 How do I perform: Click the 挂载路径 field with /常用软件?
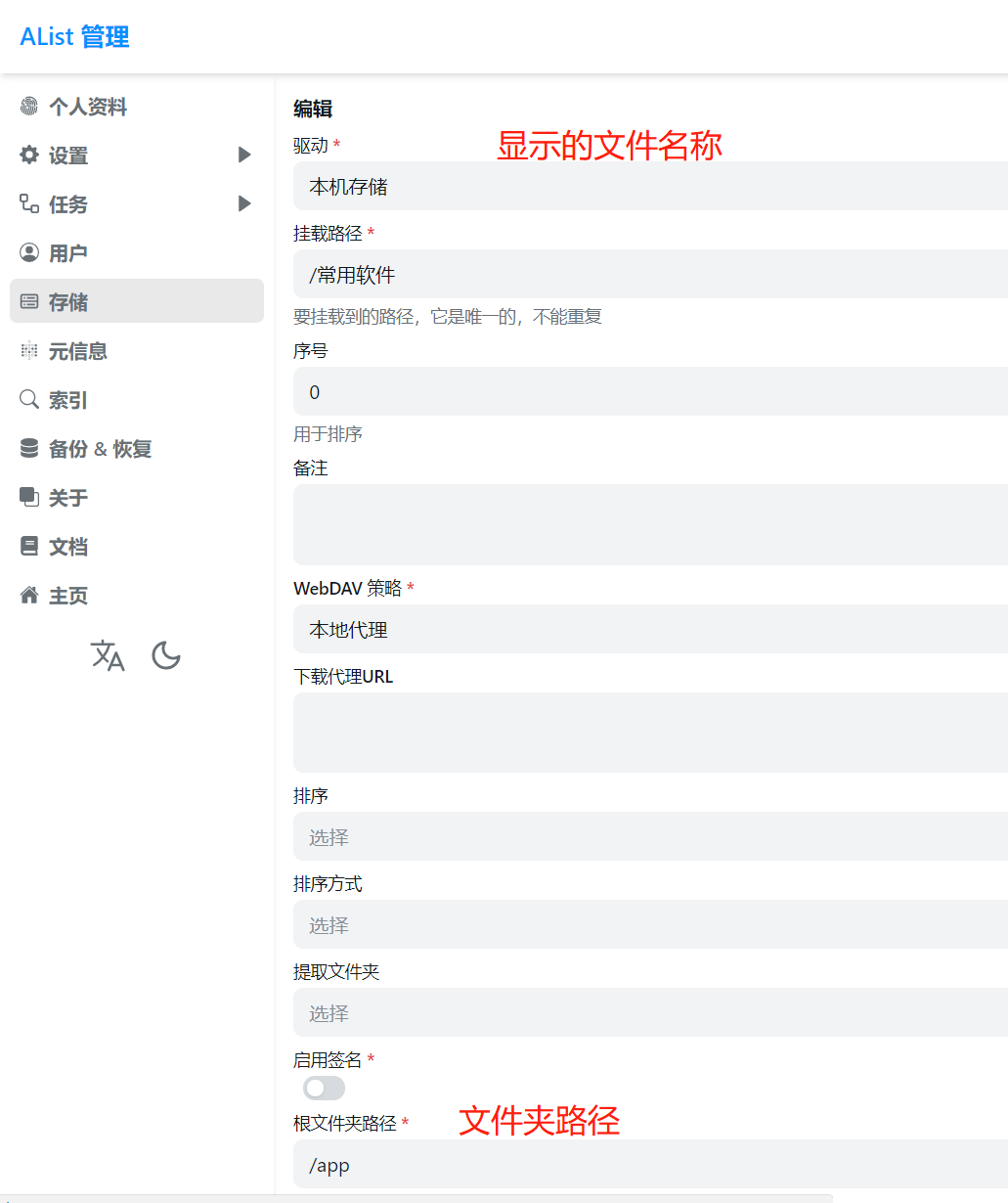click(x=650, y=274)
